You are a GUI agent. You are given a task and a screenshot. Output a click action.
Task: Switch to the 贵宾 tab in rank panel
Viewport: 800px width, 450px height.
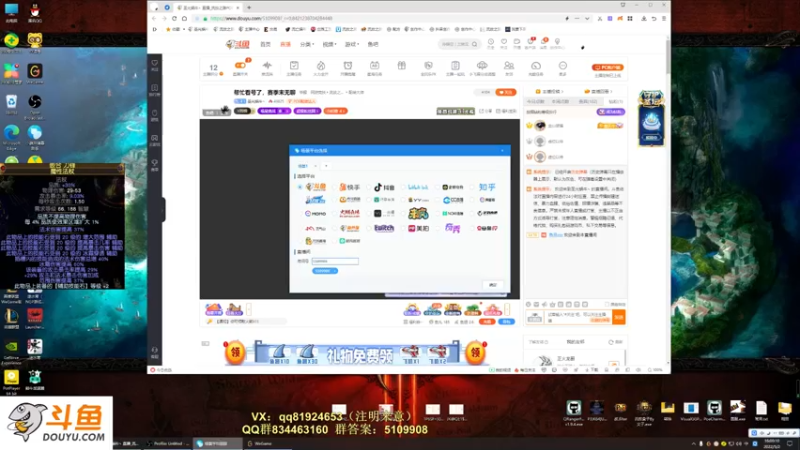tap(588, 102)
